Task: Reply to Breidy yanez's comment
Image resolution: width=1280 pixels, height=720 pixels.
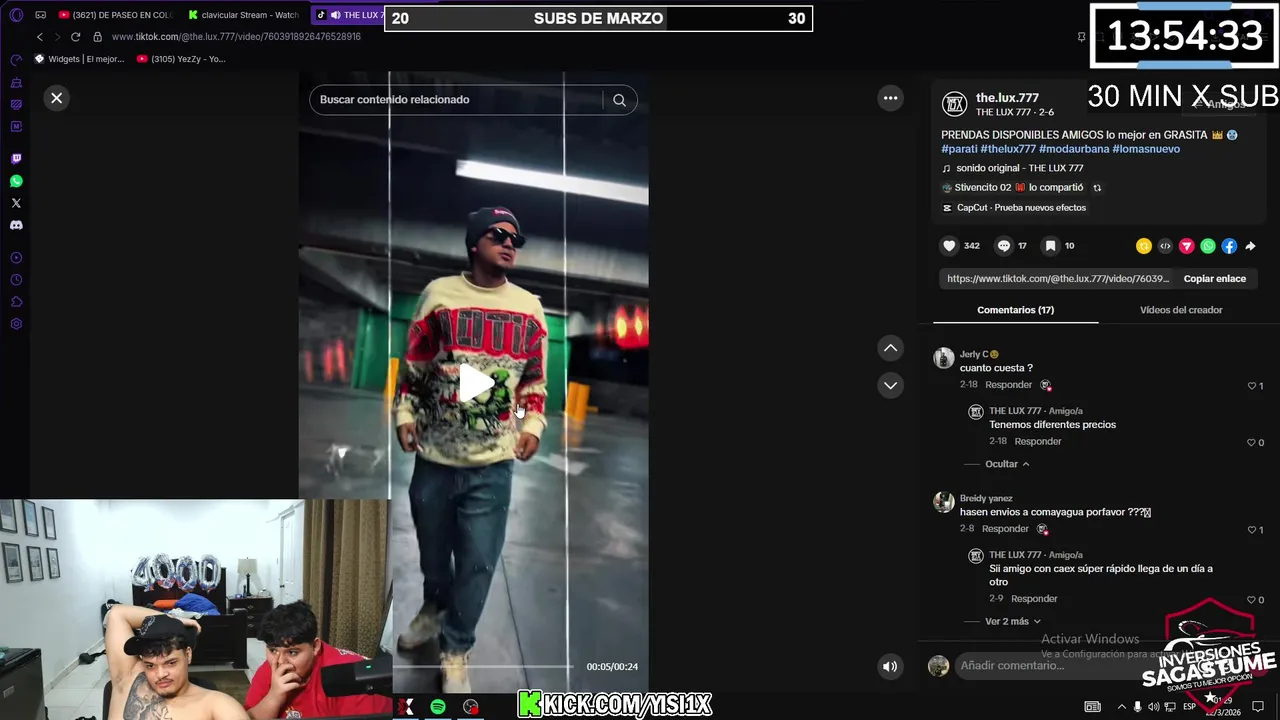Action: (1005, 529)
